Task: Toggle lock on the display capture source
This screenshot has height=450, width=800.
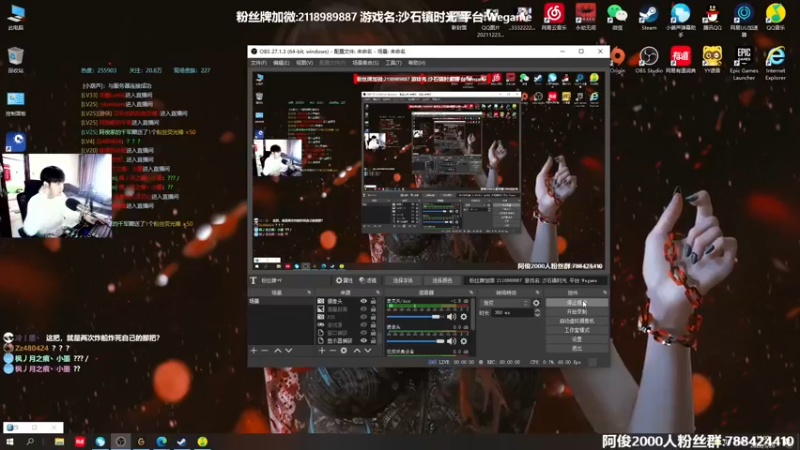Action: point(373,340)
